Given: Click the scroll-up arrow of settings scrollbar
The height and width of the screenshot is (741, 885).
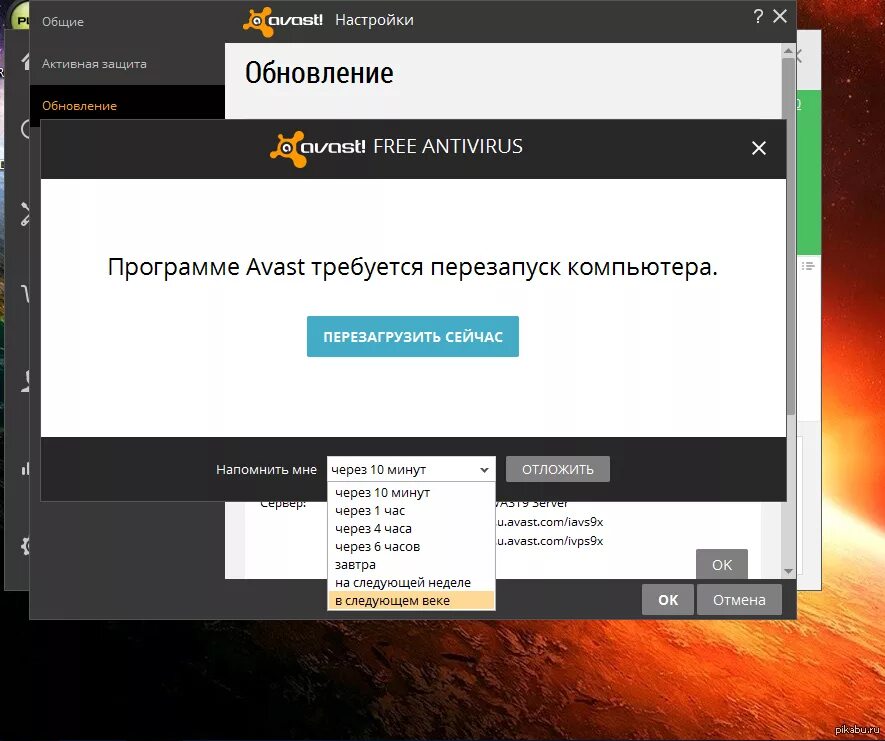Looking at the screenshot, I should click(788, 51).
